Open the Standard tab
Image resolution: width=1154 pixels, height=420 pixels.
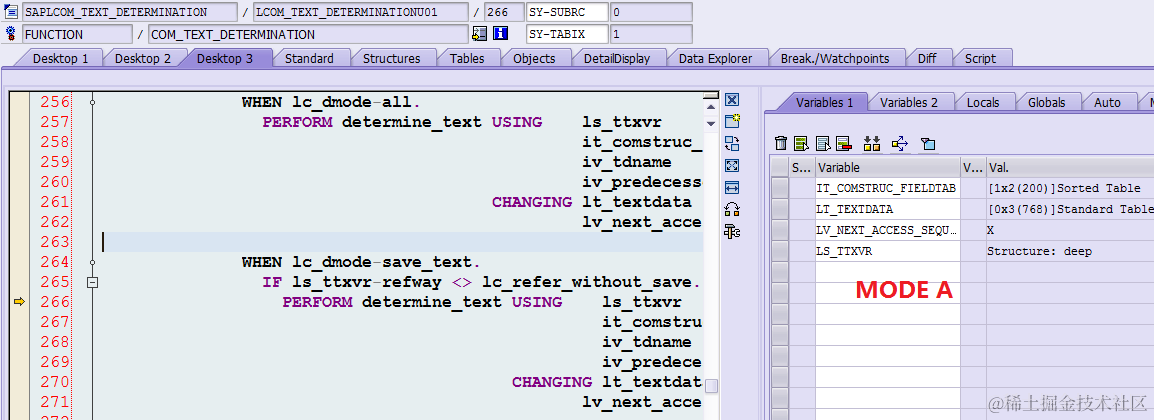[309, 58]
